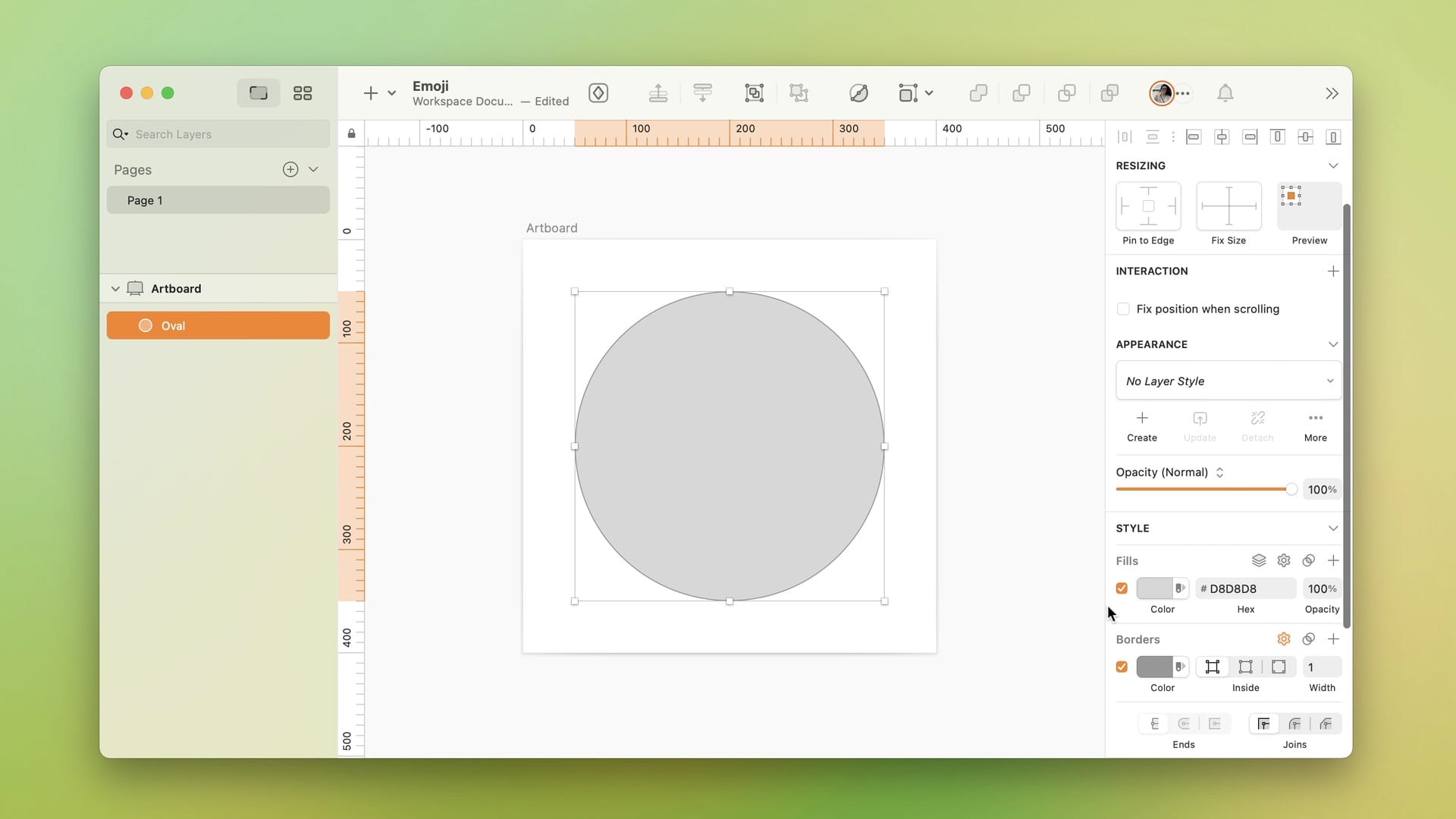1456x819 pixels.
Task: Add a new interaction with the plus button
Action: click(x=1333, y=271)
